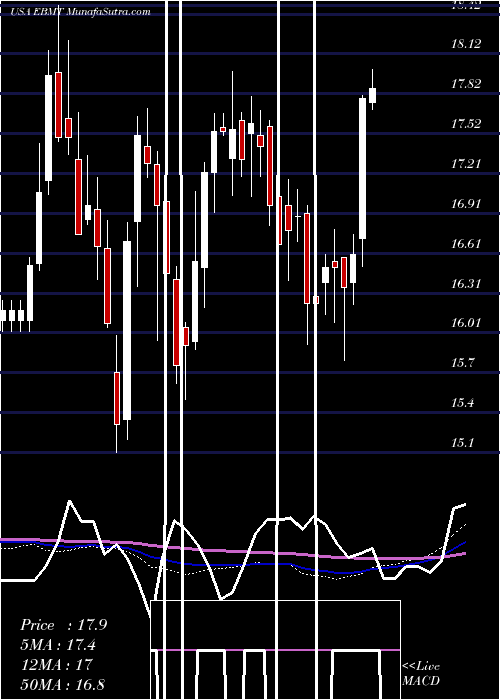
Task: Click the '<<Live MACD' label
Action: (x=421, y=673)
